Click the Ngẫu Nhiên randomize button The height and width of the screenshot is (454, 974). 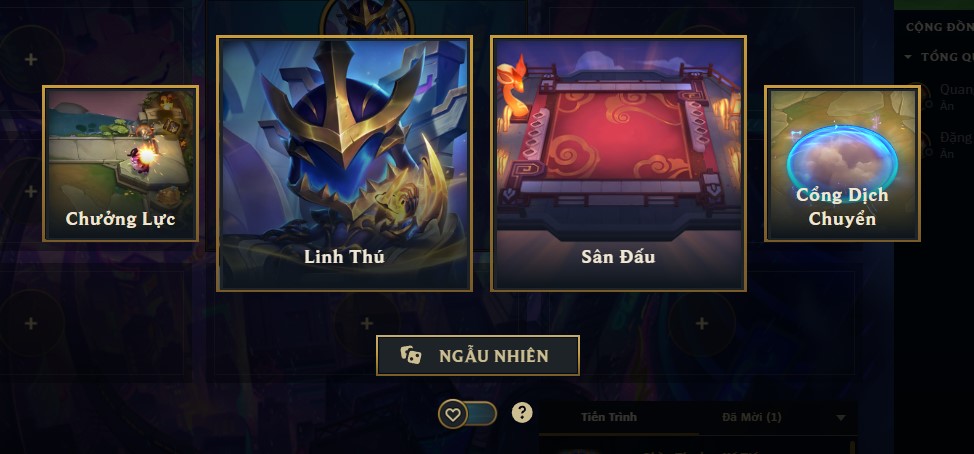[478, 355]
